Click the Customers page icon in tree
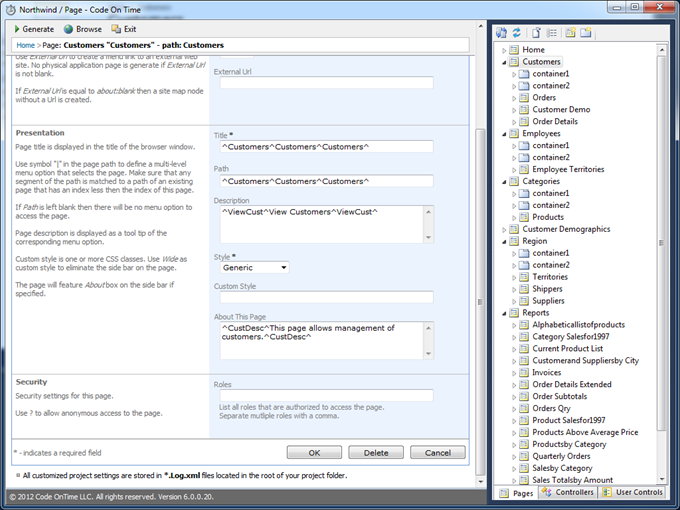 (x=514, y=62)
